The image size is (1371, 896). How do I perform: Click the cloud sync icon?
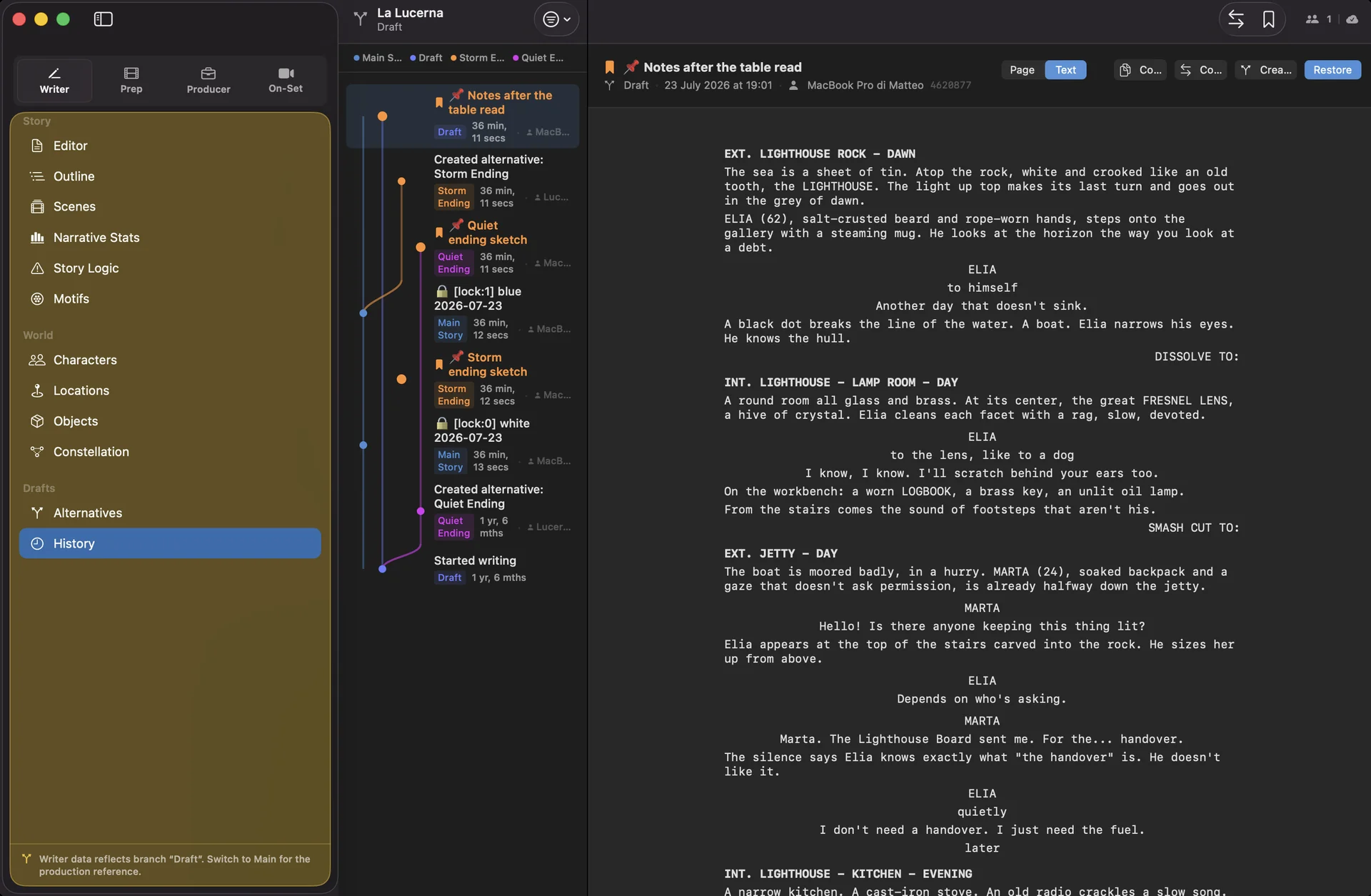(1352, 19)
